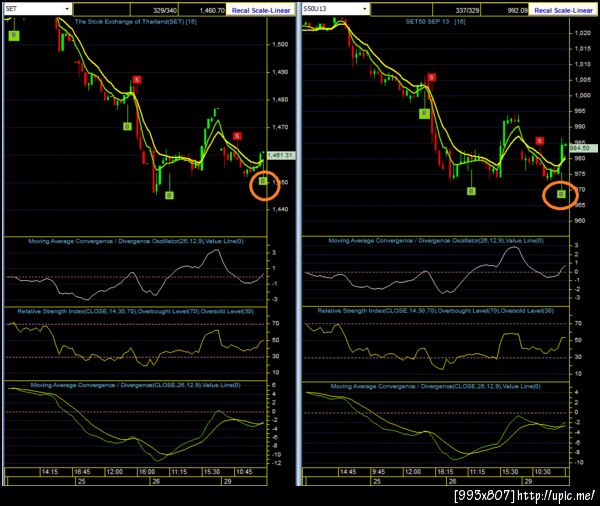Viewport: 600px width, 506px height.
Task: Select the circled B marker in SET50 chart
Action: (561, 194)
